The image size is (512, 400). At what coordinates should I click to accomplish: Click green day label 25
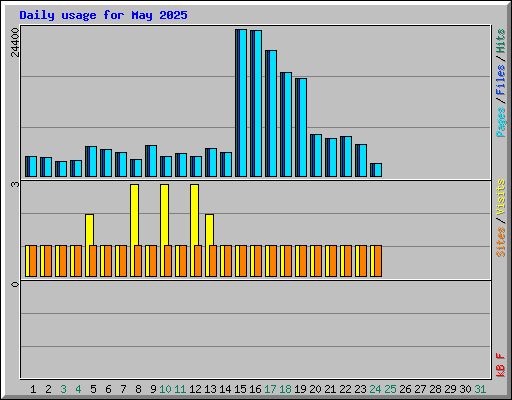click(390, 389)
